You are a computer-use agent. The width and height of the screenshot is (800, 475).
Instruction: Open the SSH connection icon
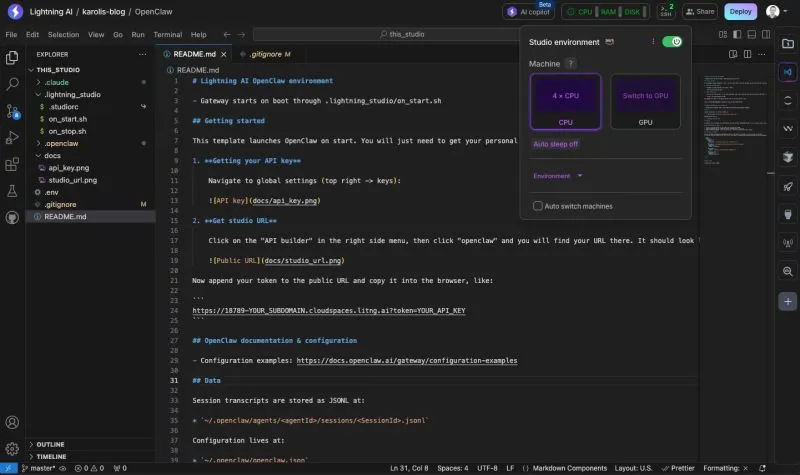666,12
